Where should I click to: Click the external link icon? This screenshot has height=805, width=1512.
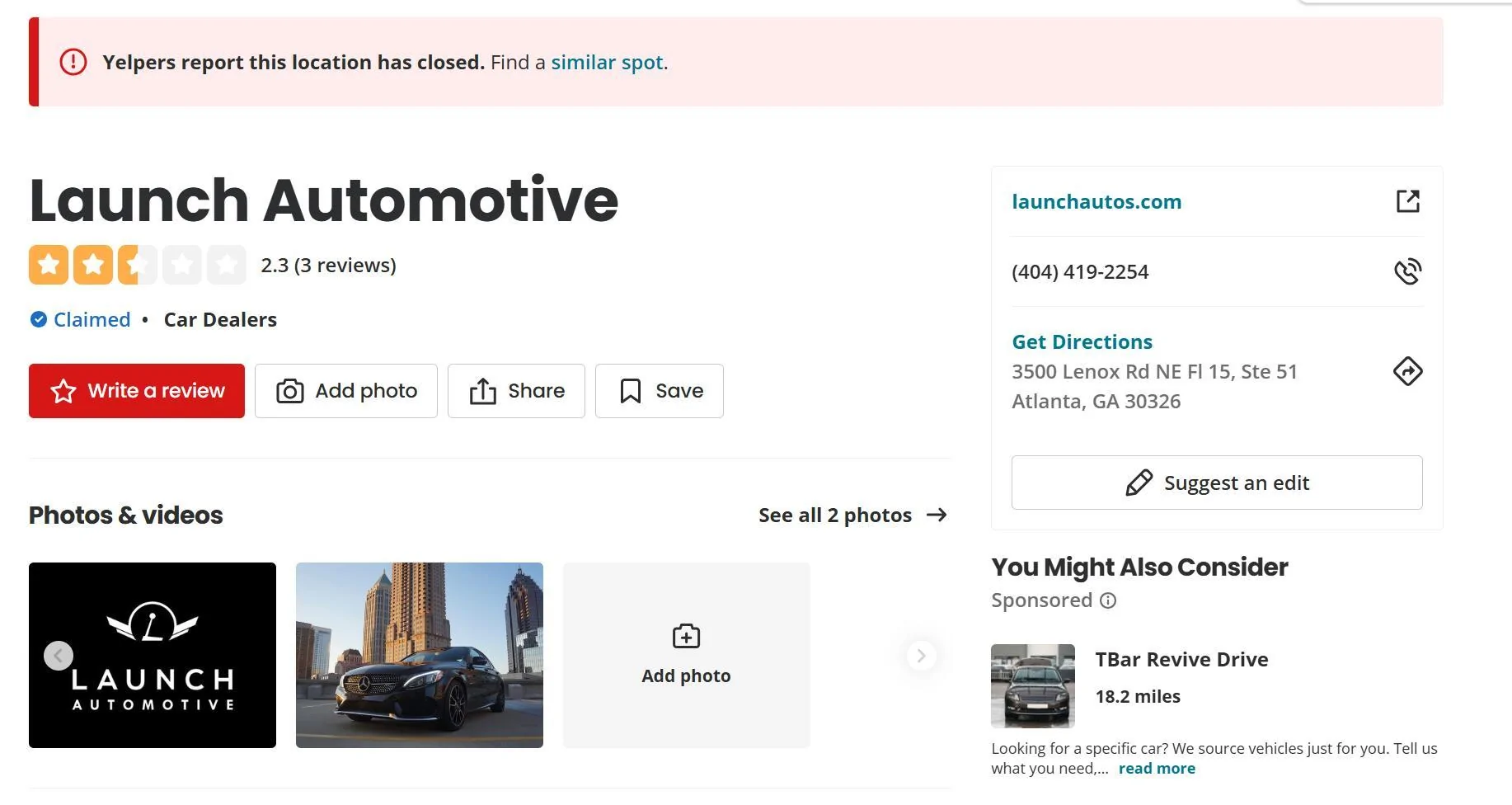point(1408,201)
